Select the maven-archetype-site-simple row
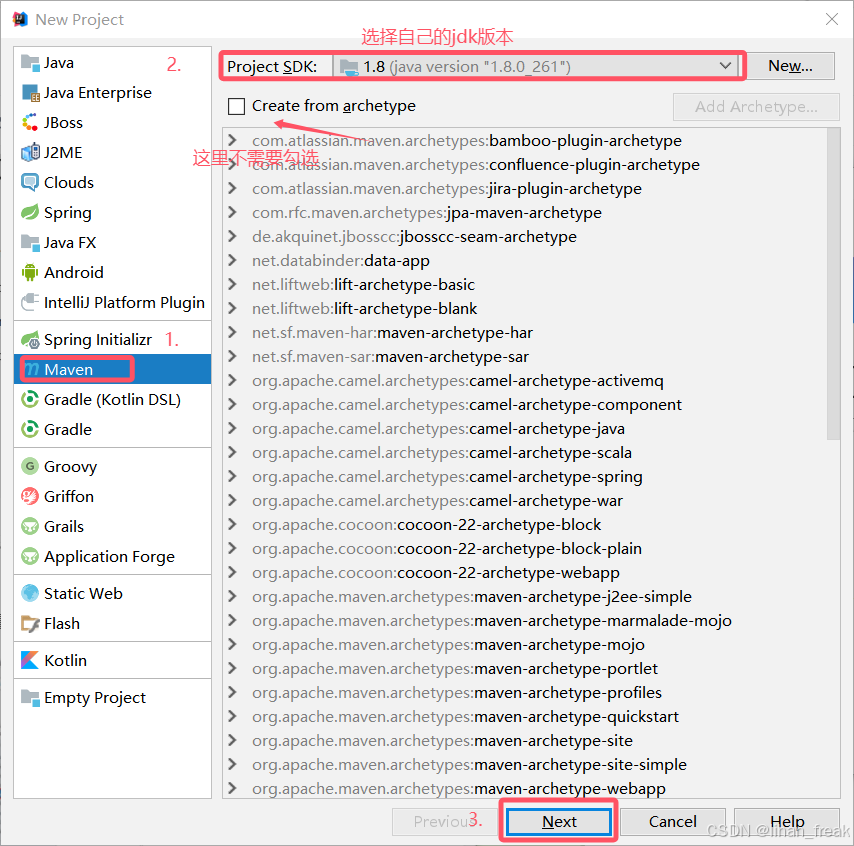 pyautogui.click(x=524, y=764)
